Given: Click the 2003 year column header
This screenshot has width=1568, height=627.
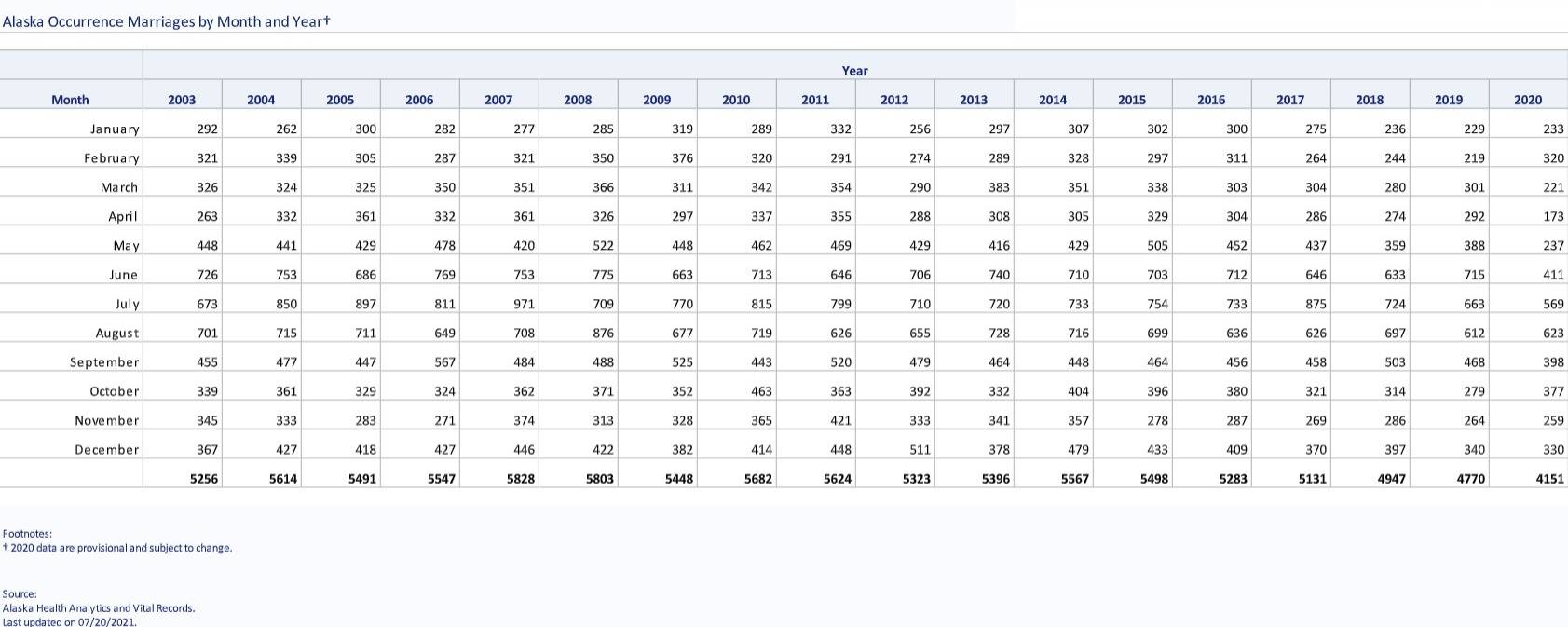Looking at the screenshot, I should click(x=182, y=100).
